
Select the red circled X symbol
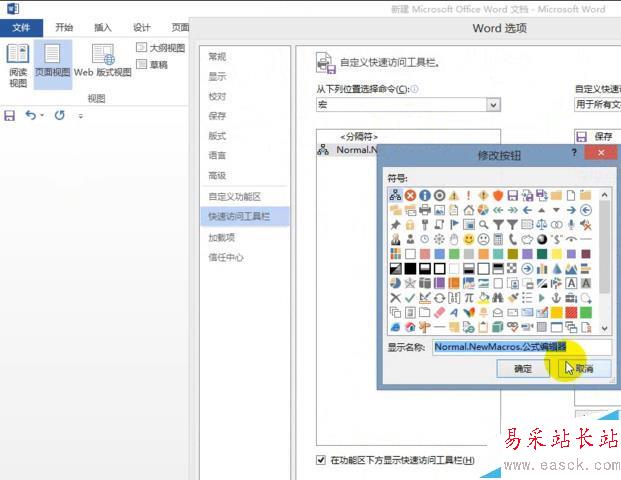pyautogui.click(x=410, y=195)
